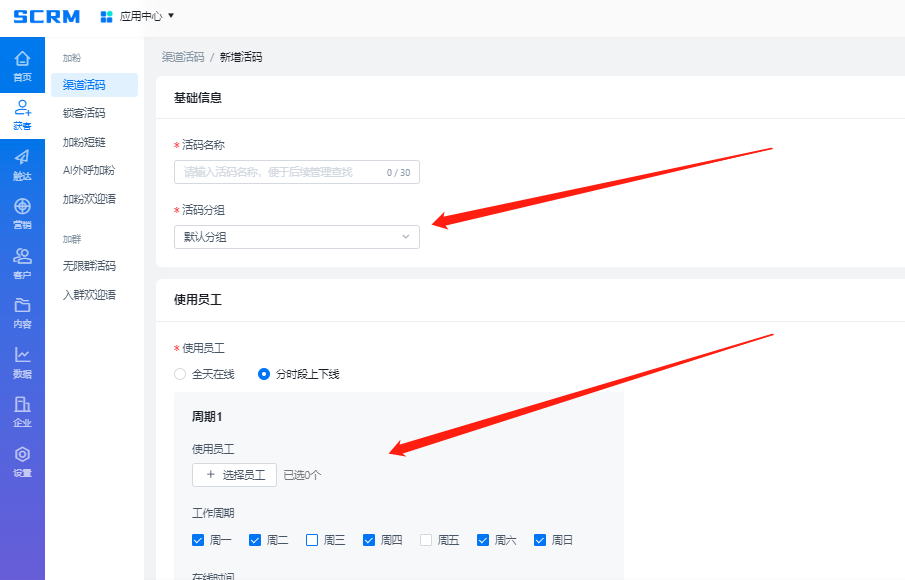
Task: Open the 首页 home icon in sidebar
Action: point(22,66)
